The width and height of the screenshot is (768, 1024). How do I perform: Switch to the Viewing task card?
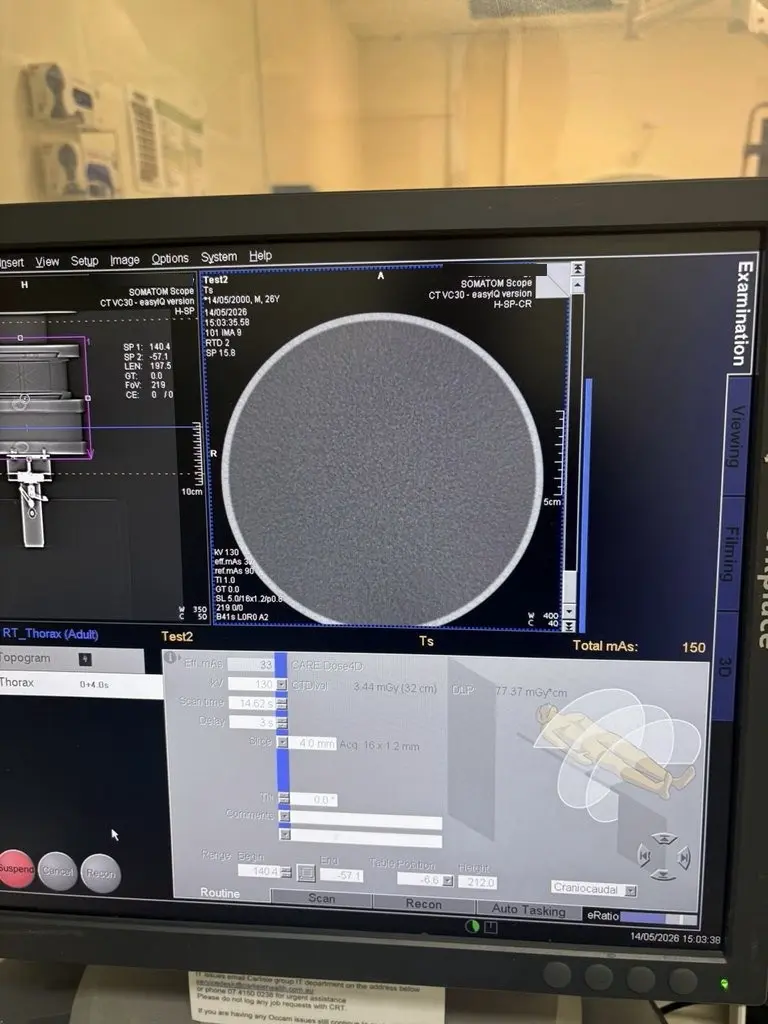pyautogui.click(x=737, y=436)
